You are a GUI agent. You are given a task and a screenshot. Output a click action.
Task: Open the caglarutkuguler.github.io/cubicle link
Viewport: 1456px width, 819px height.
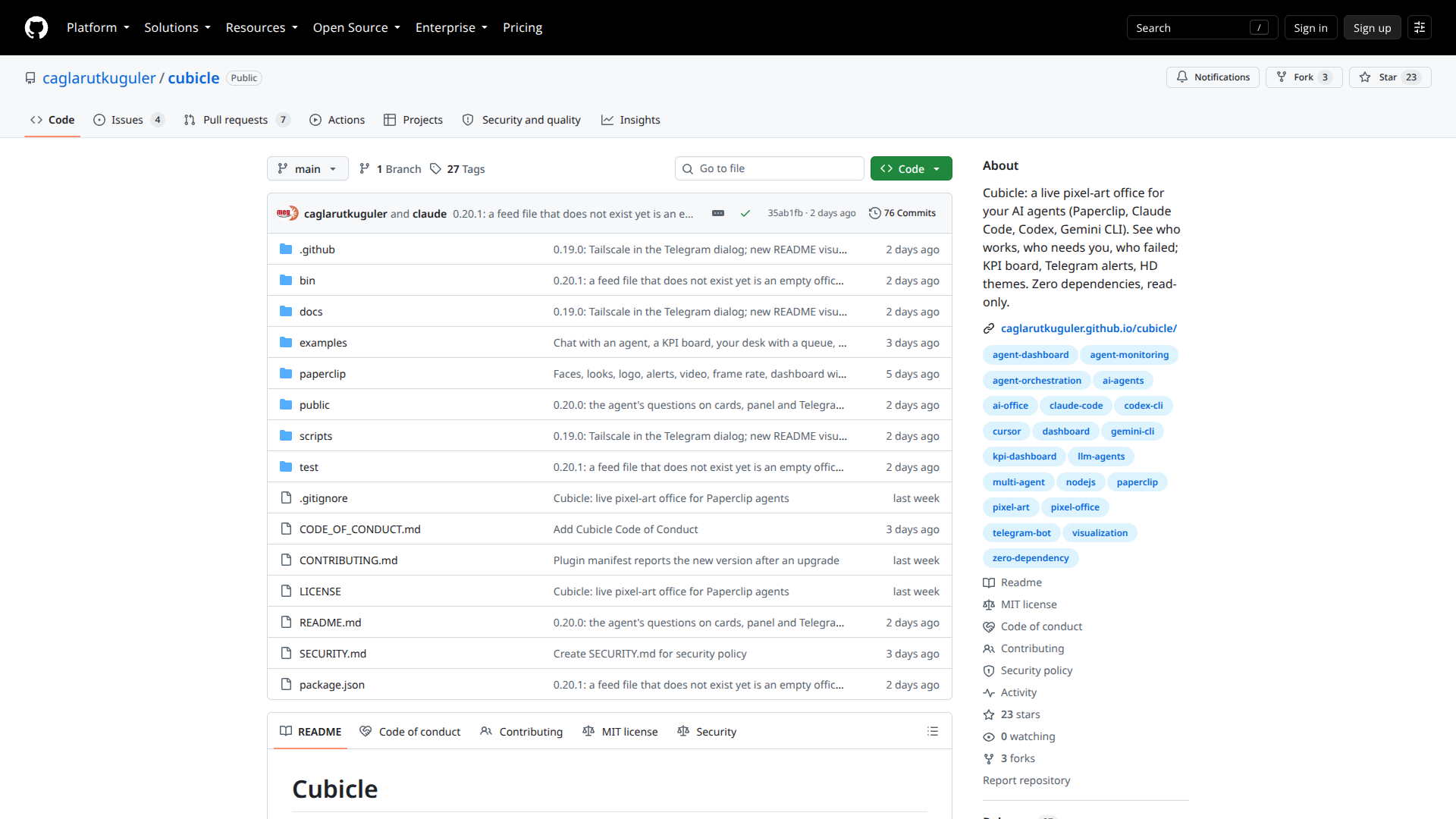[x=1088, y=328]
